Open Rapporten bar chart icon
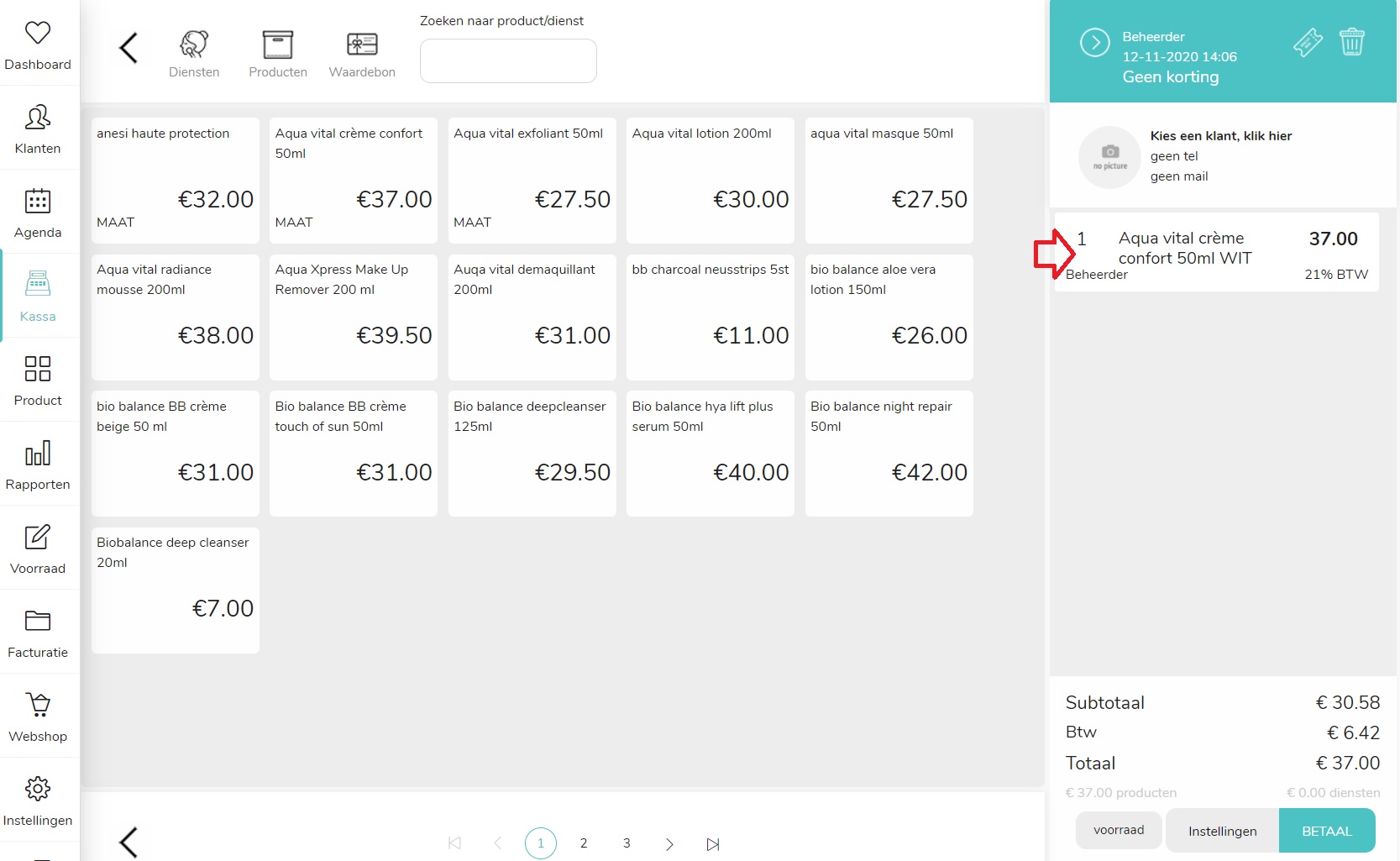 coord(38,453)
